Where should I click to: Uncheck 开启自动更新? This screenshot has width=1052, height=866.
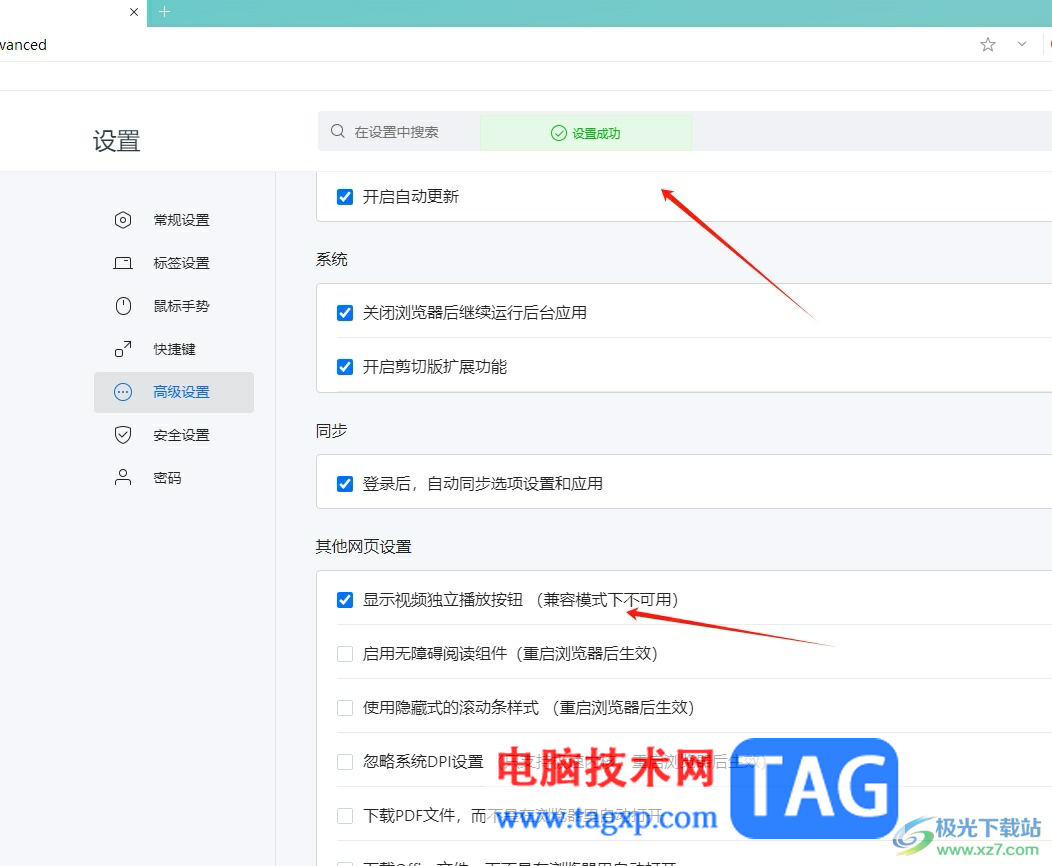[344, 196]
